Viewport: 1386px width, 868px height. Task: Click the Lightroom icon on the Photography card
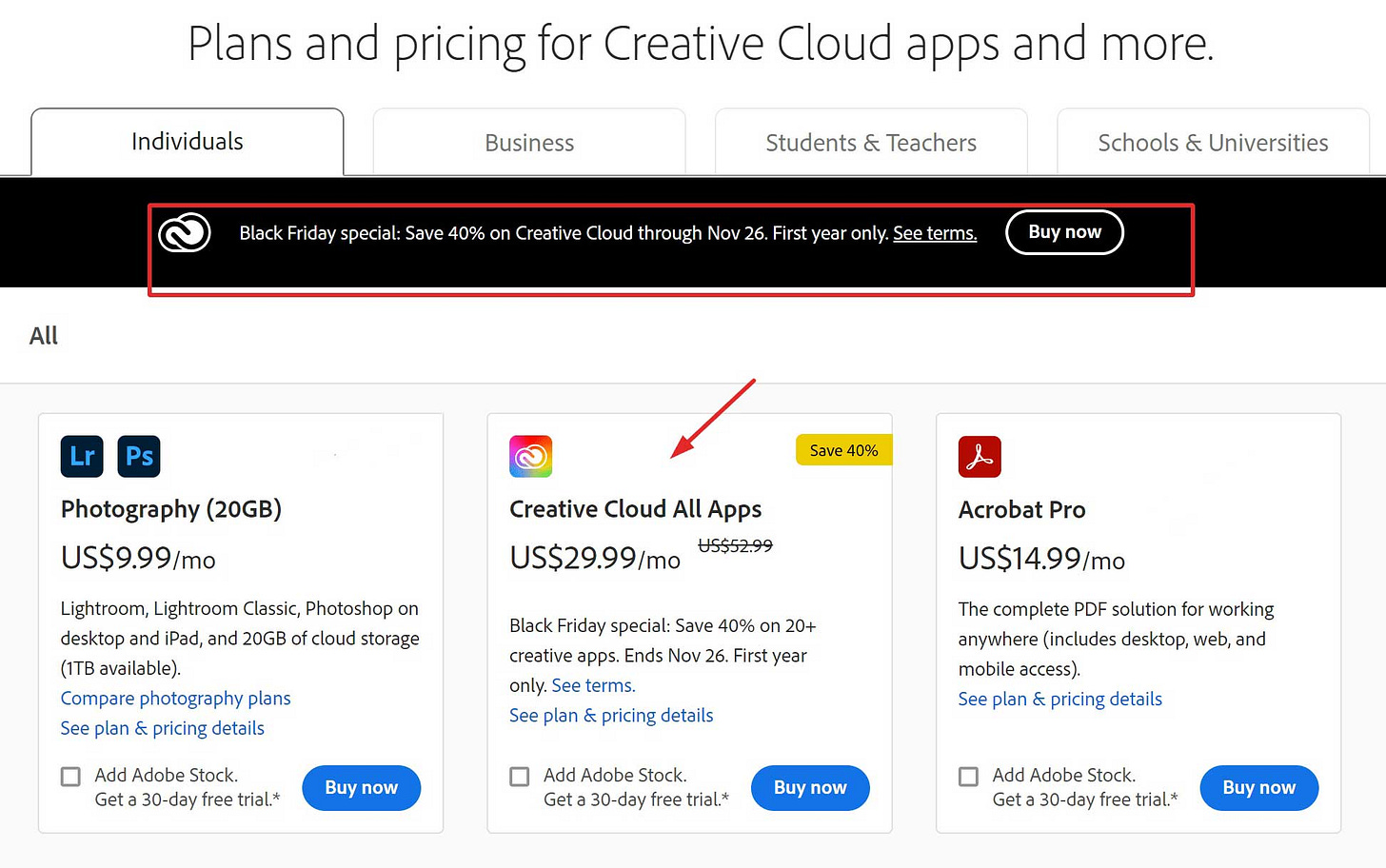tap(82, 456)
